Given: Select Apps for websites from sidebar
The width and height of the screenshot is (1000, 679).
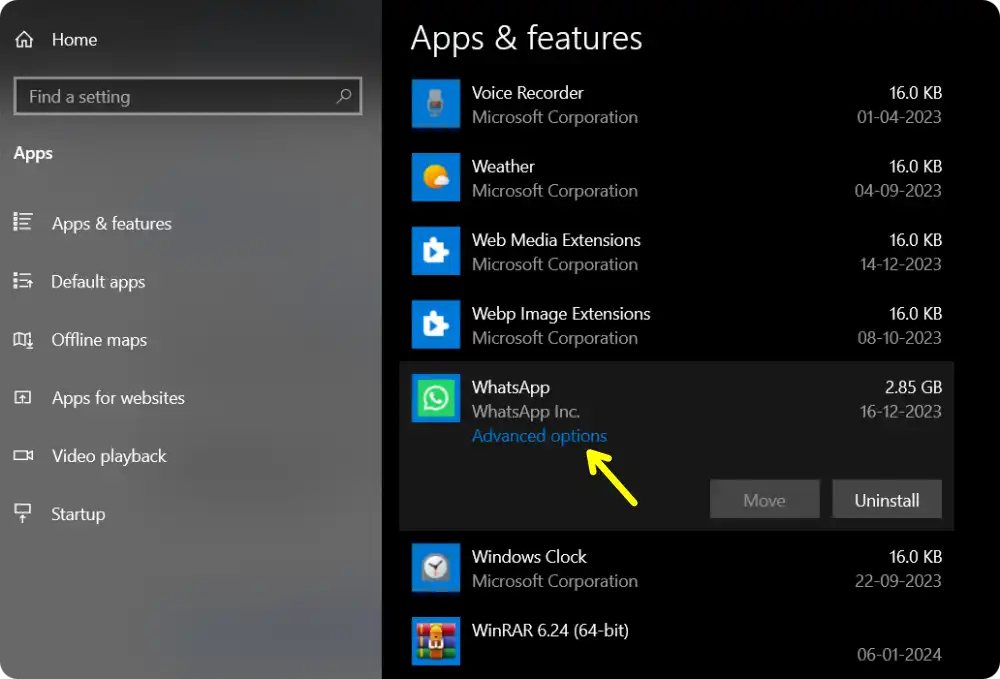Looking at the screenshot, I should (116, 398).
